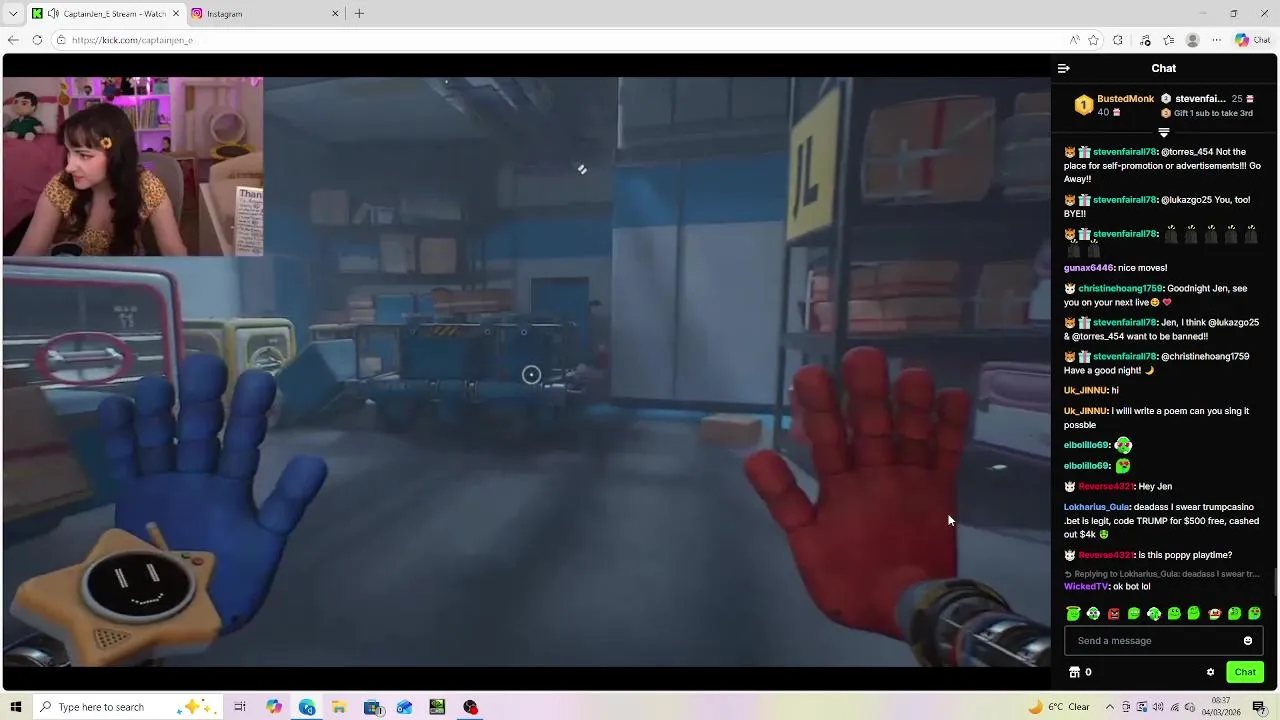Click the green Chat send button

(x=1245, y=672)
